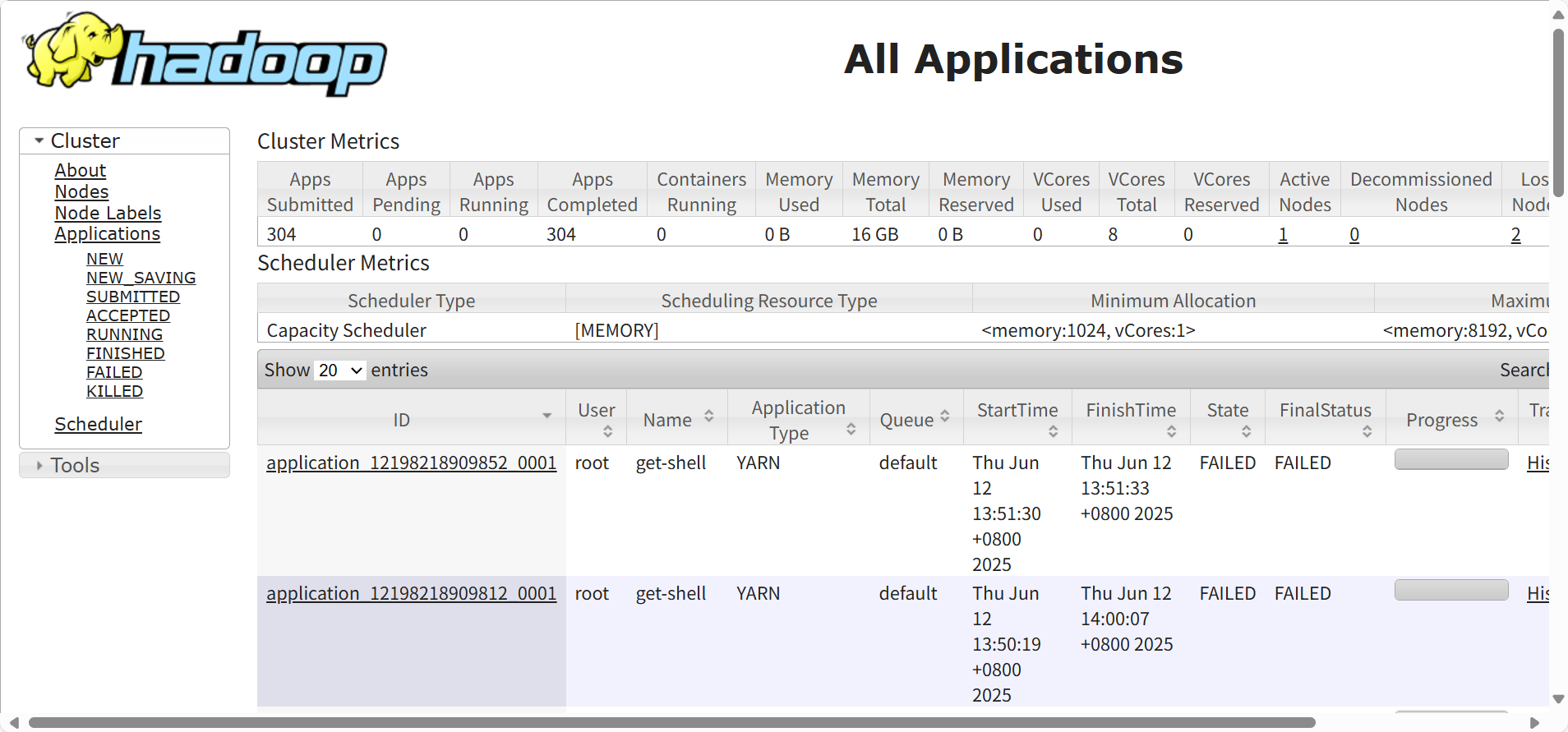Click History link for application 9852_0001
Screen dimensions: 1568x732
coord(1538,463)
